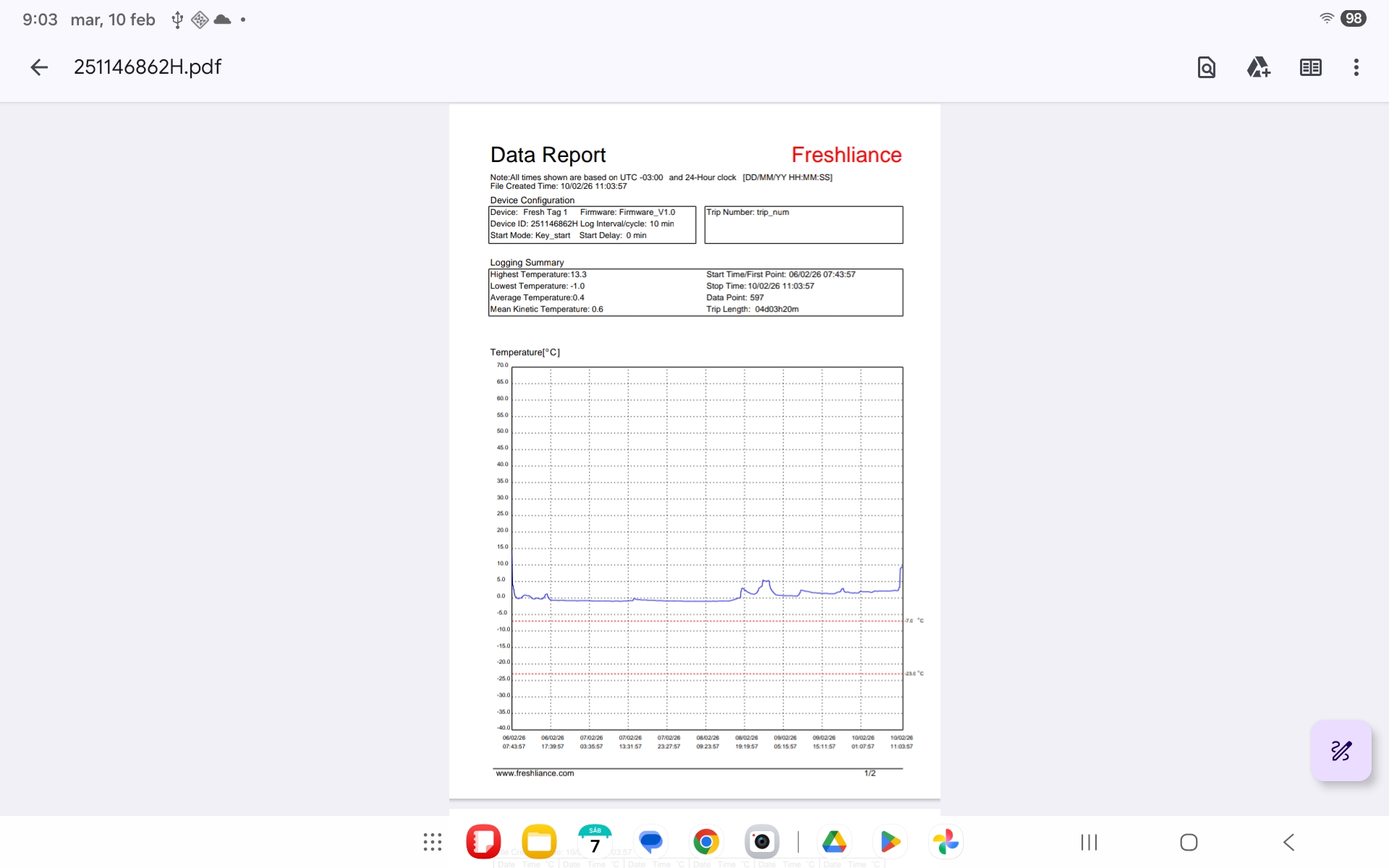Open the app drawer grid icon
Screen dimensions: 1389x868
point(433,842)
